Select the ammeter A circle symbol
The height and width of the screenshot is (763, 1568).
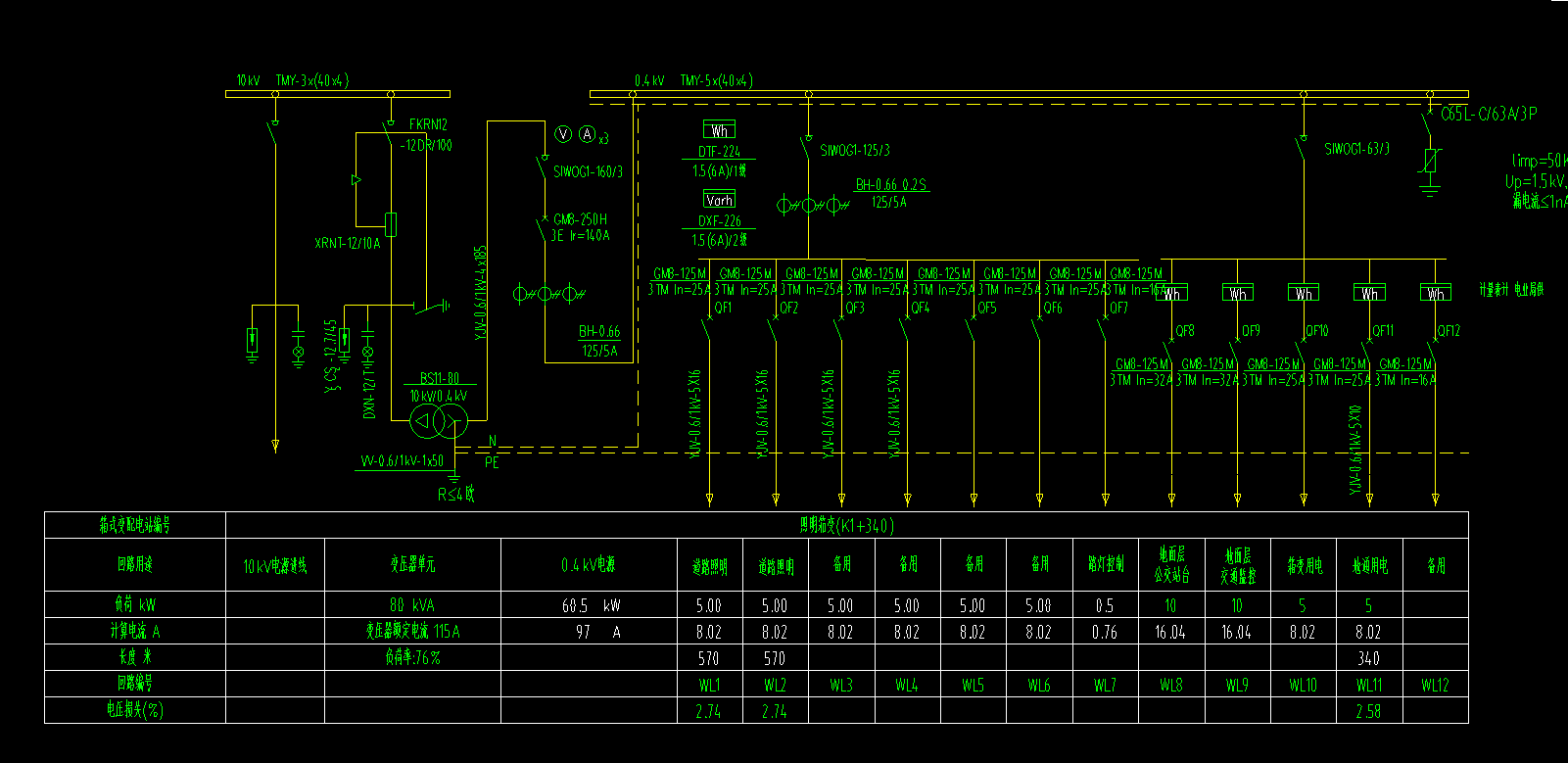587,134
